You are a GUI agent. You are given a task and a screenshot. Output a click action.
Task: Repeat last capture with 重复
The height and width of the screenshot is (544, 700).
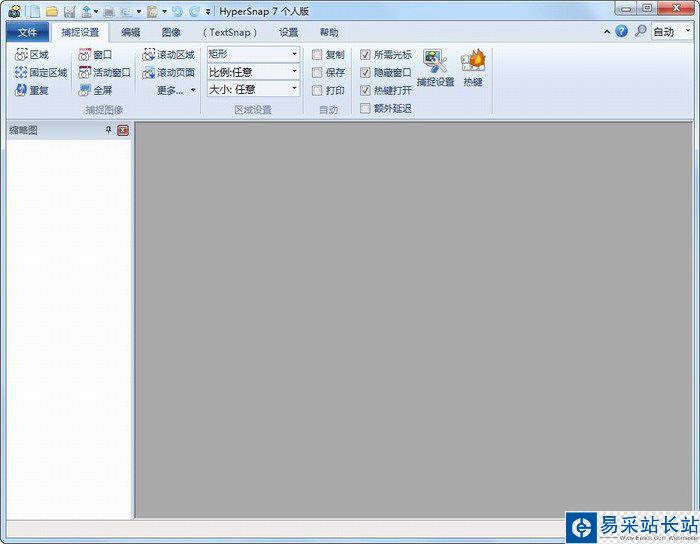click(x=32, y=90)
